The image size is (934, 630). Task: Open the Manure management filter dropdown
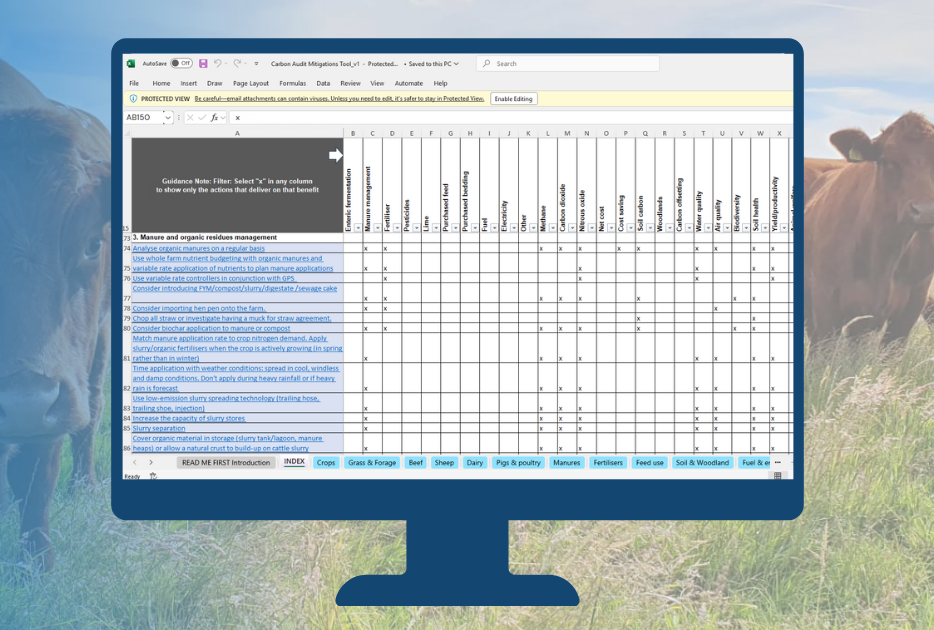coord(377,228)
